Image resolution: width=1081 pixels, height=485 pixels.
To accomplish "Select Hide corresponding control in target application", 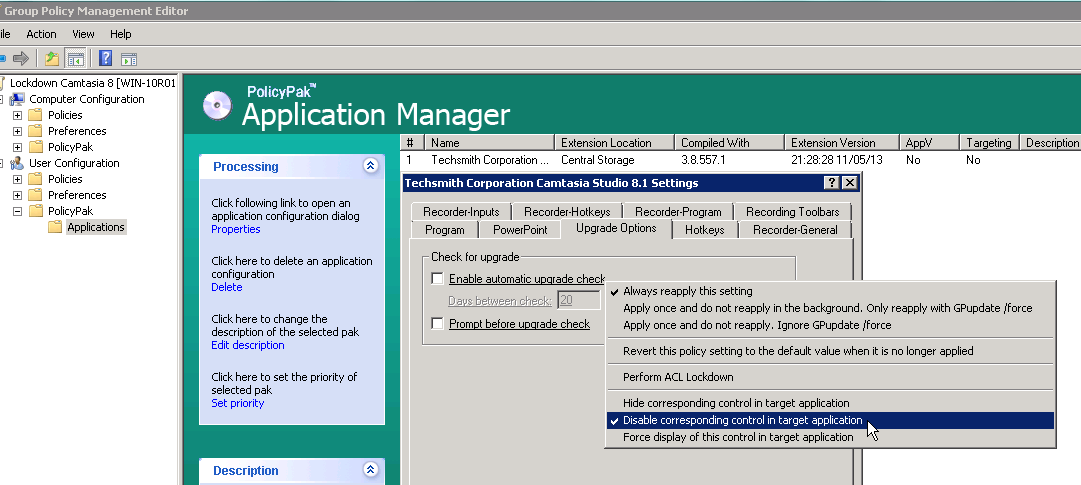I will (830, 403).
